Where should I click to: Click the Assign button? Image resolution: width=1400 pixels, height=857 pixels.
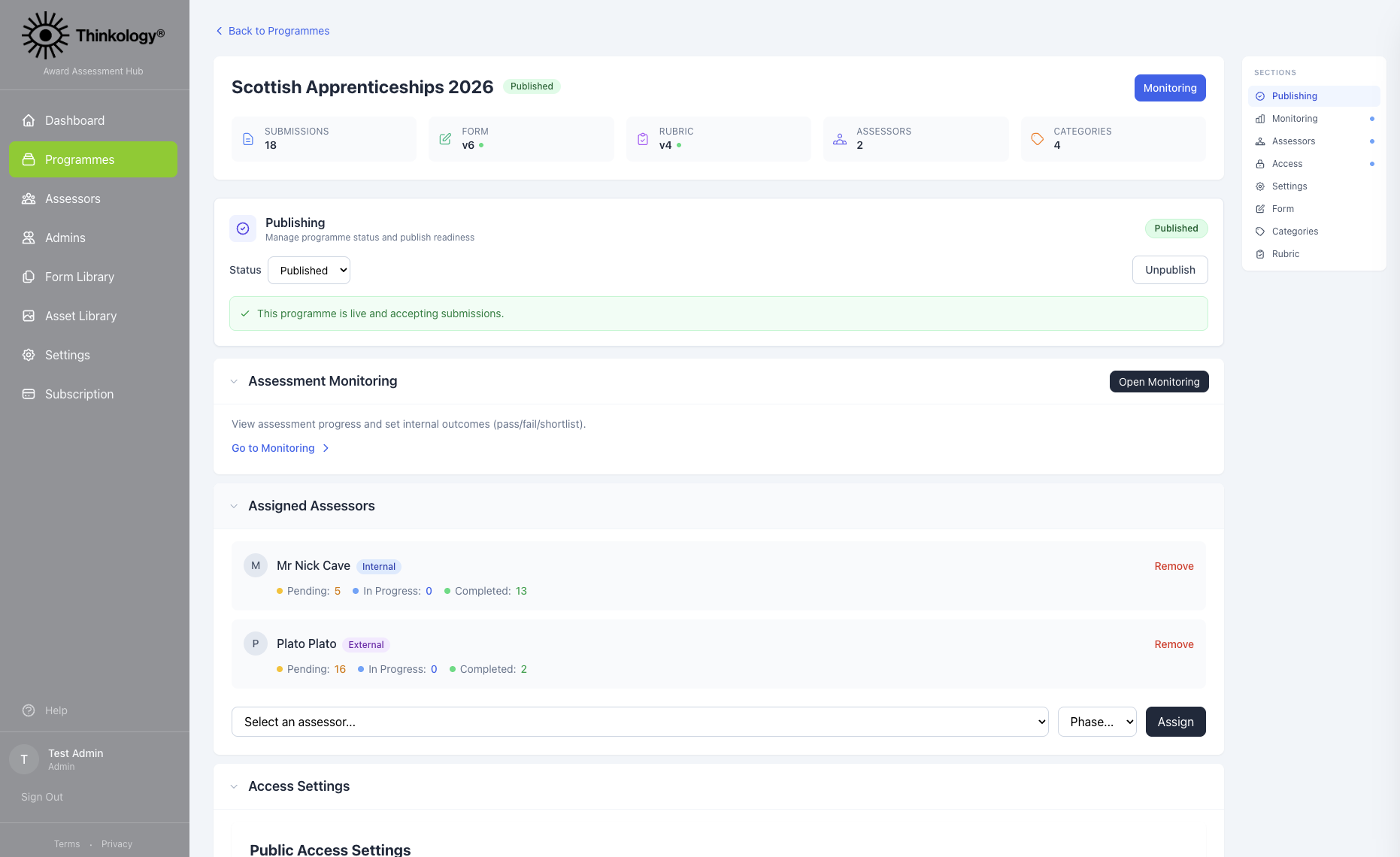pyautogui.click(x=1175, y=722)
